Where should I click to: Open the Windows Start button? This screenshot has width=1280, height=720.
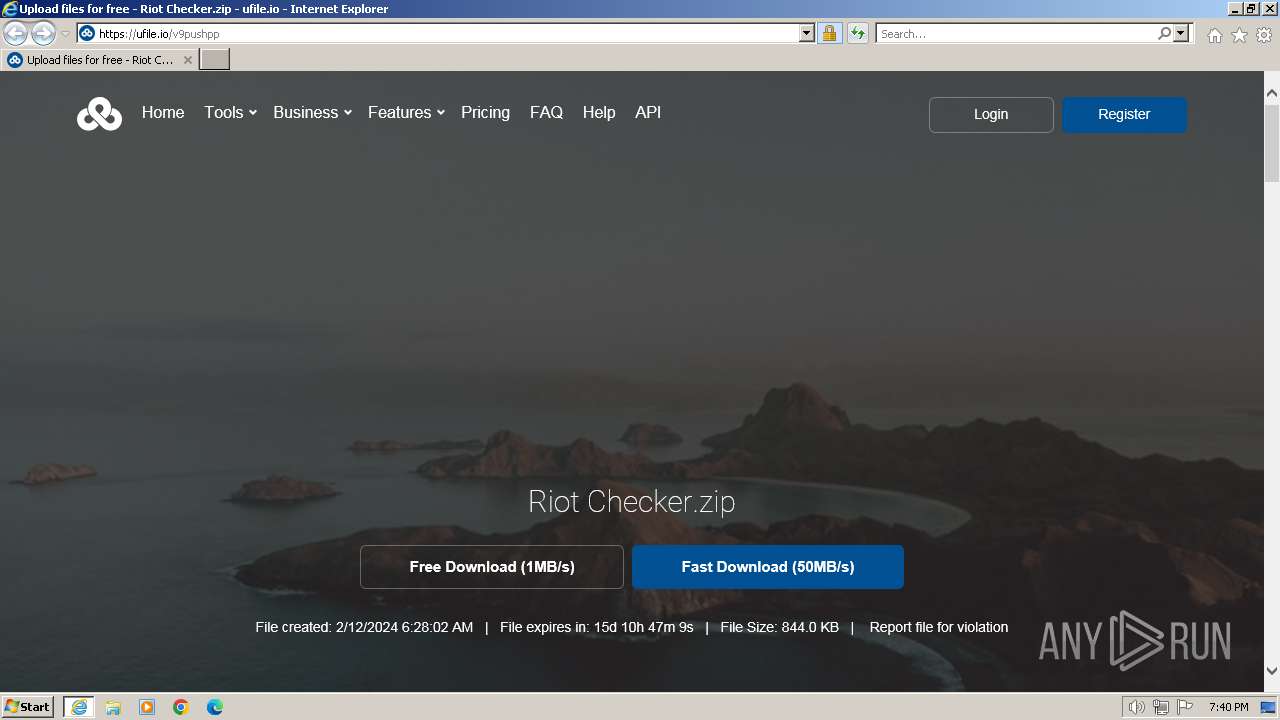click(28, 707)
